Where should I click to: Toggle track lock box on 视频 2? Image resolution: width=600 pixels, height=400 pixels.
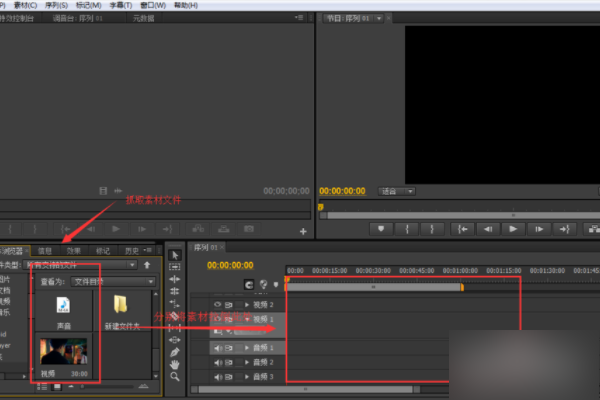pyautogui.click(x=239, y=305)
